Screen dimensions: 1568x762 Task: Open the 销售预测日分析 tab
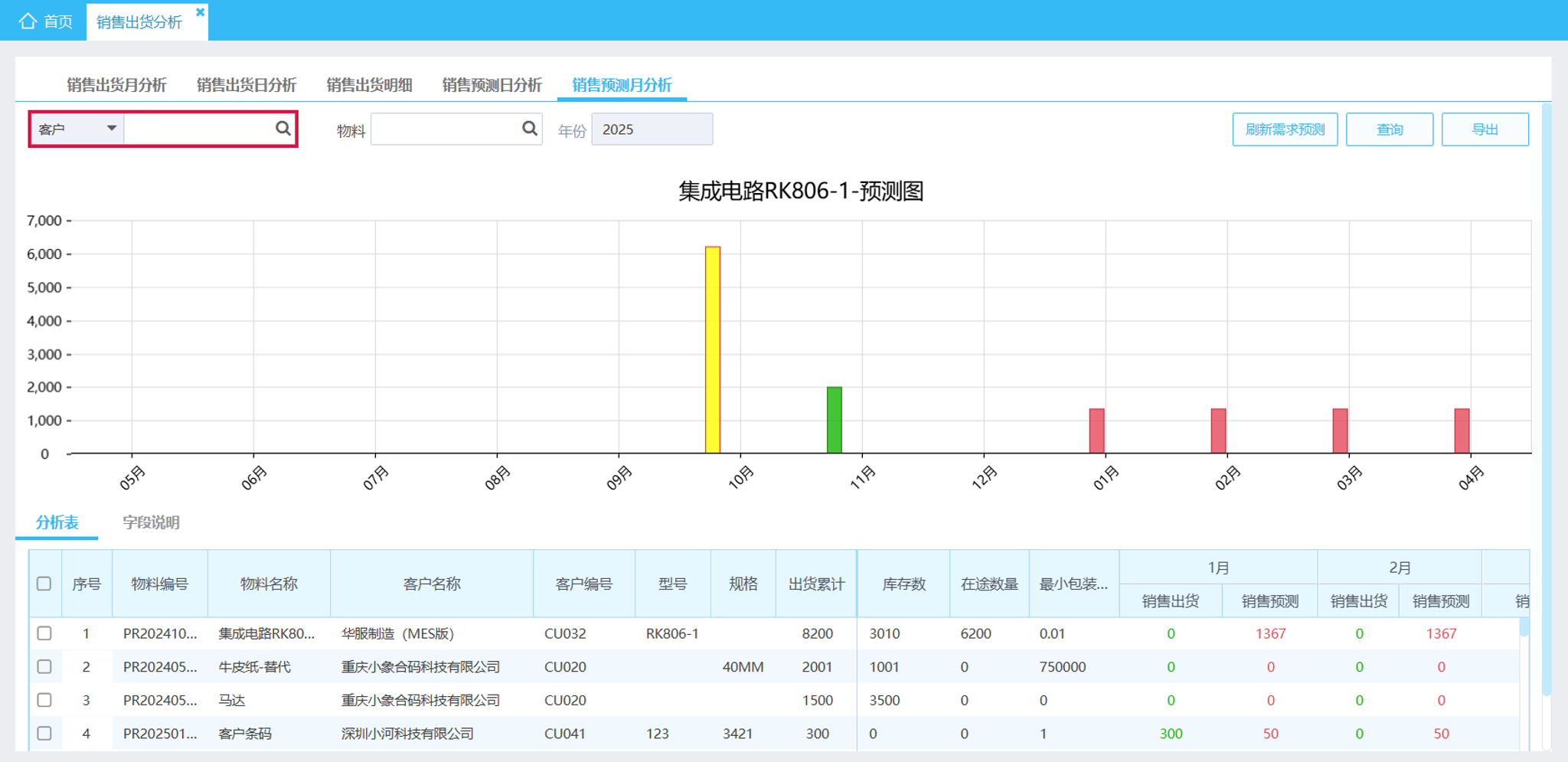492,85
